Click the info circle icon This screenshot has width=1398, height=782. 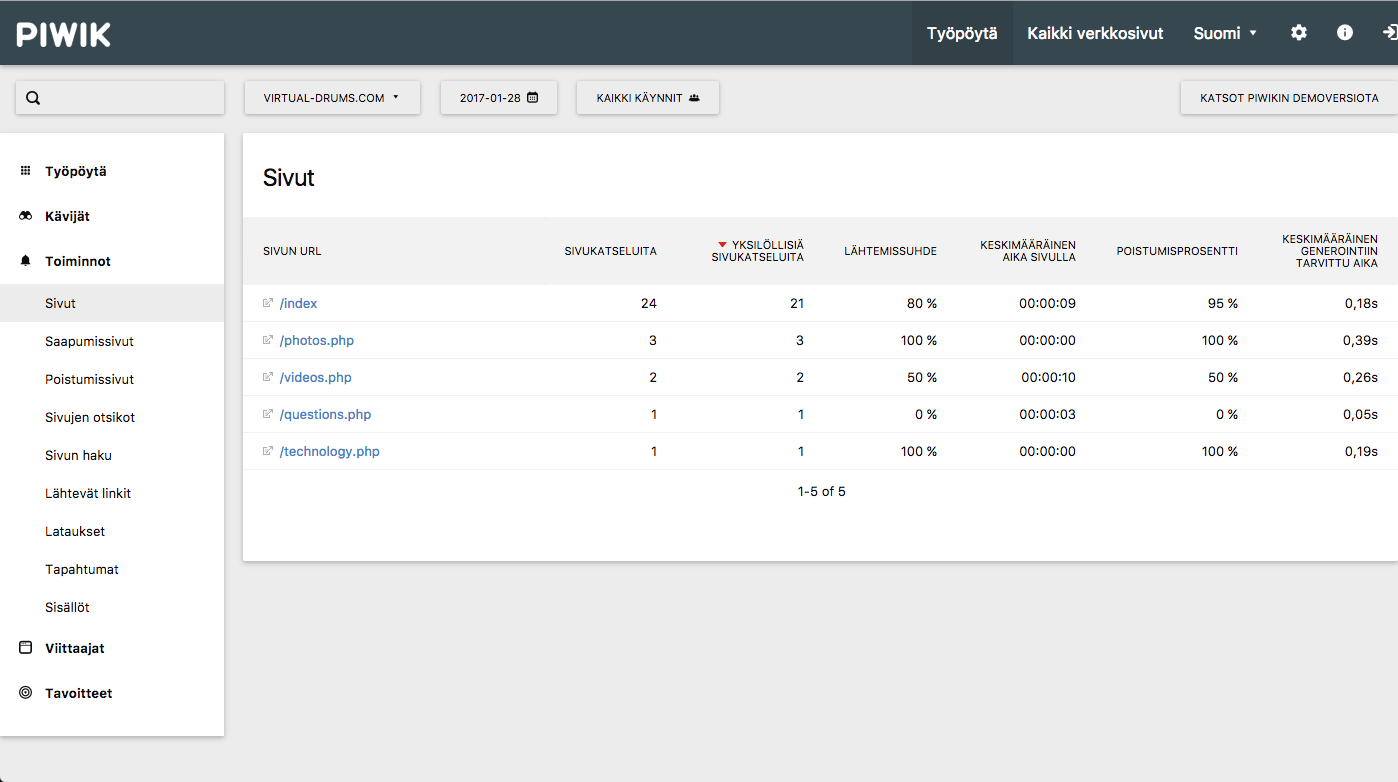[1345, 33]
